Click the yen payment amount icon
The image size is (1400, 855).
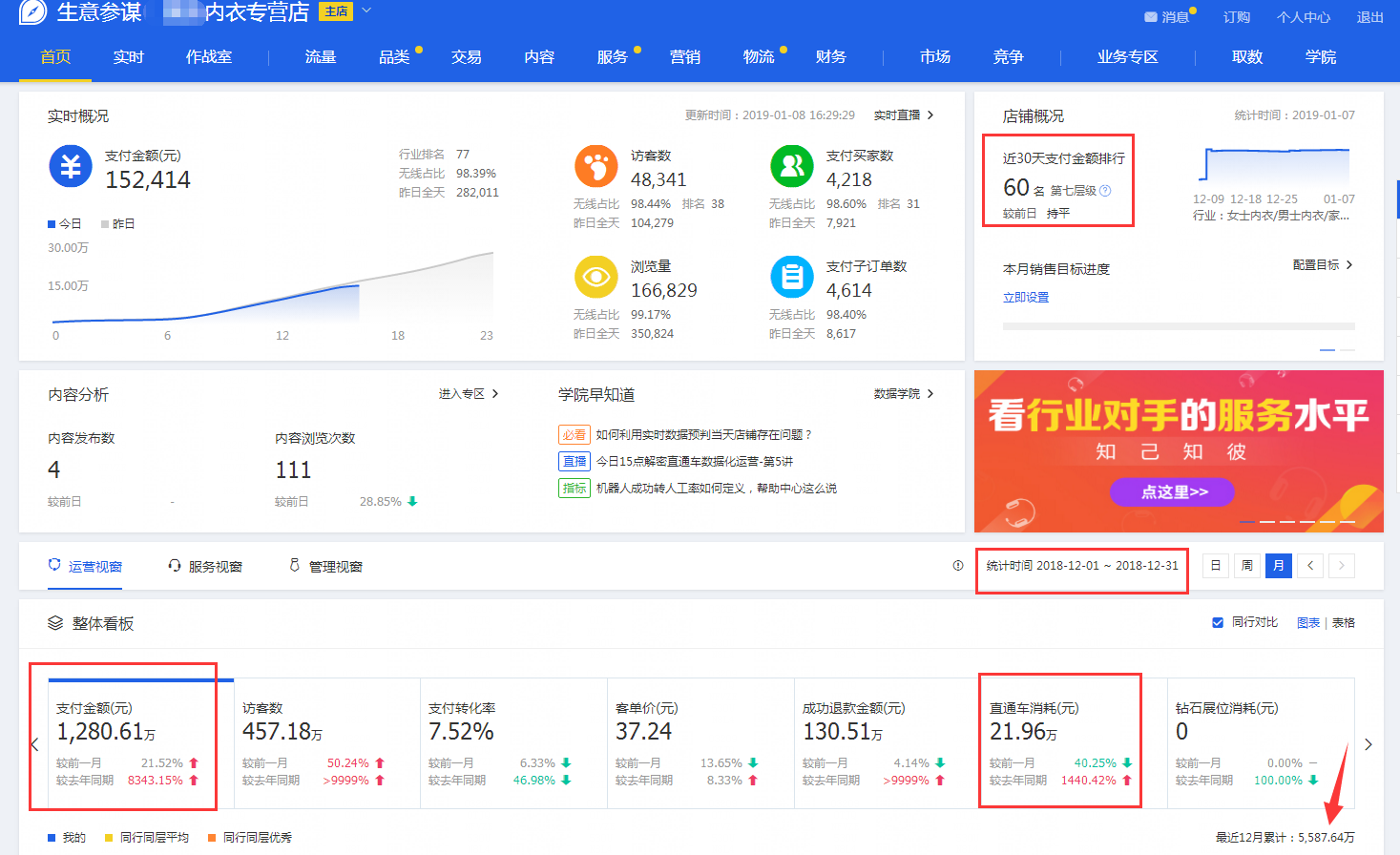point(70,167)
